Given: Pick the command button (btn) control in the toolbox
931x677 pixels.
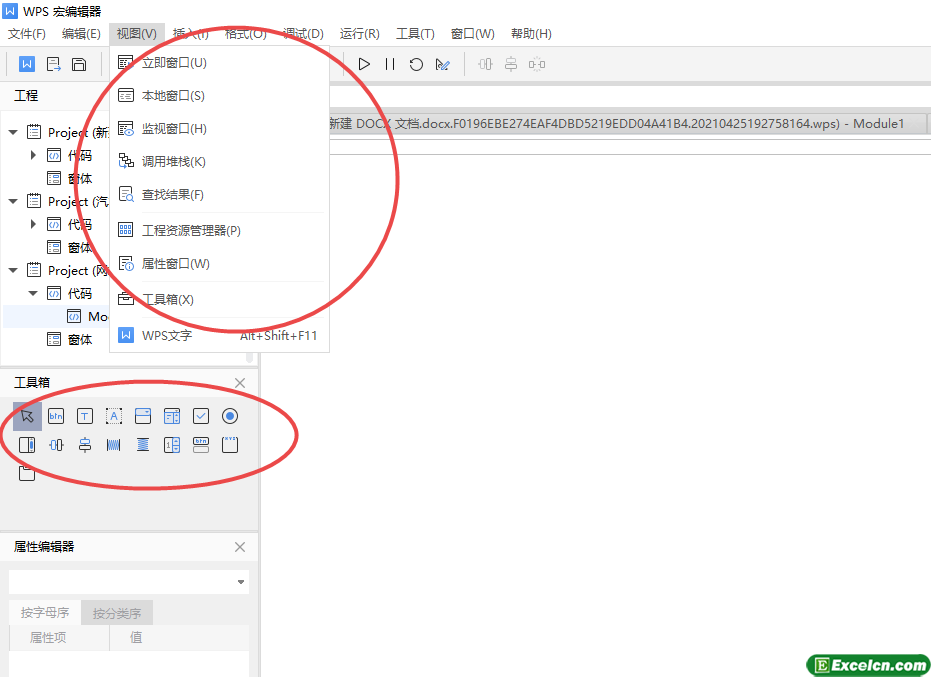Looking at the screenshot, I should coord(56,416).
